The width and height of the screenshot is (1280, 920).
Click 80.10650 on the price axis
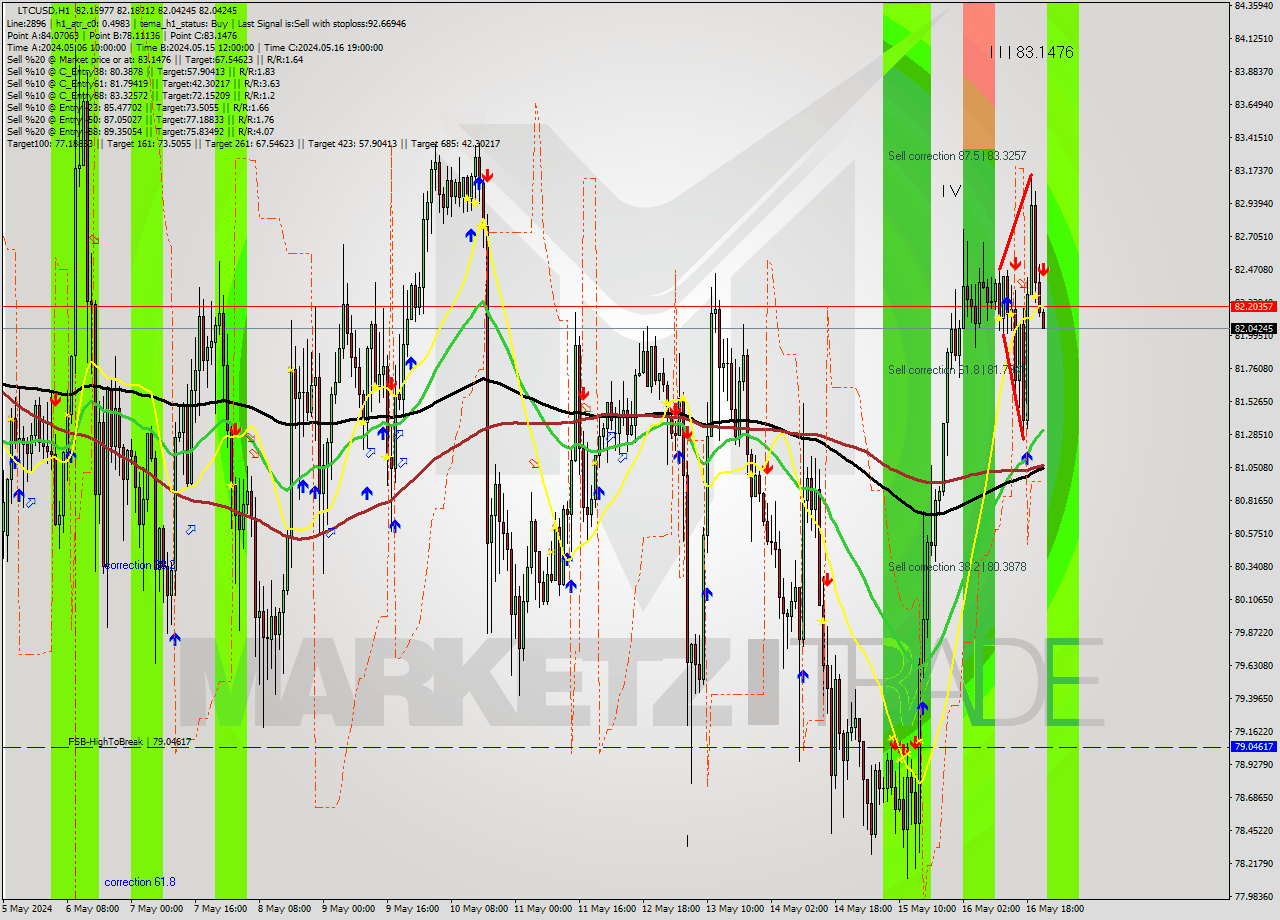(1254, 600)
